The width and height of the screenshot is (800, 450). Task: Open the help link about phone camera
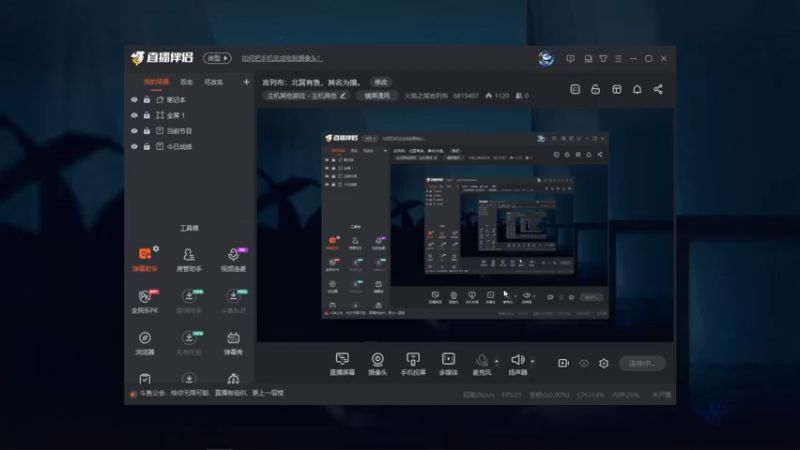(282, 58)
